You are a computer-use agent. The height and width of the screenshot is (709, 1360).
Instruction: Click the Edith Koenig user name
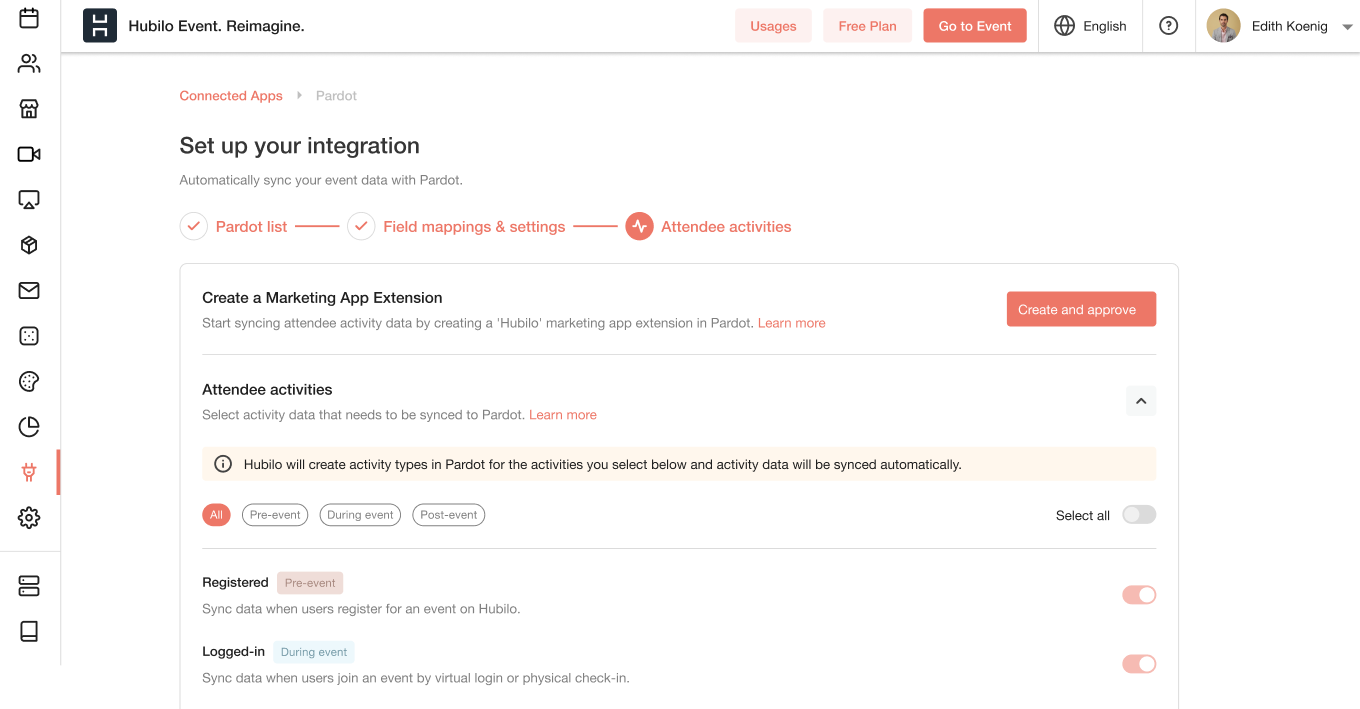click(1290, 26)
